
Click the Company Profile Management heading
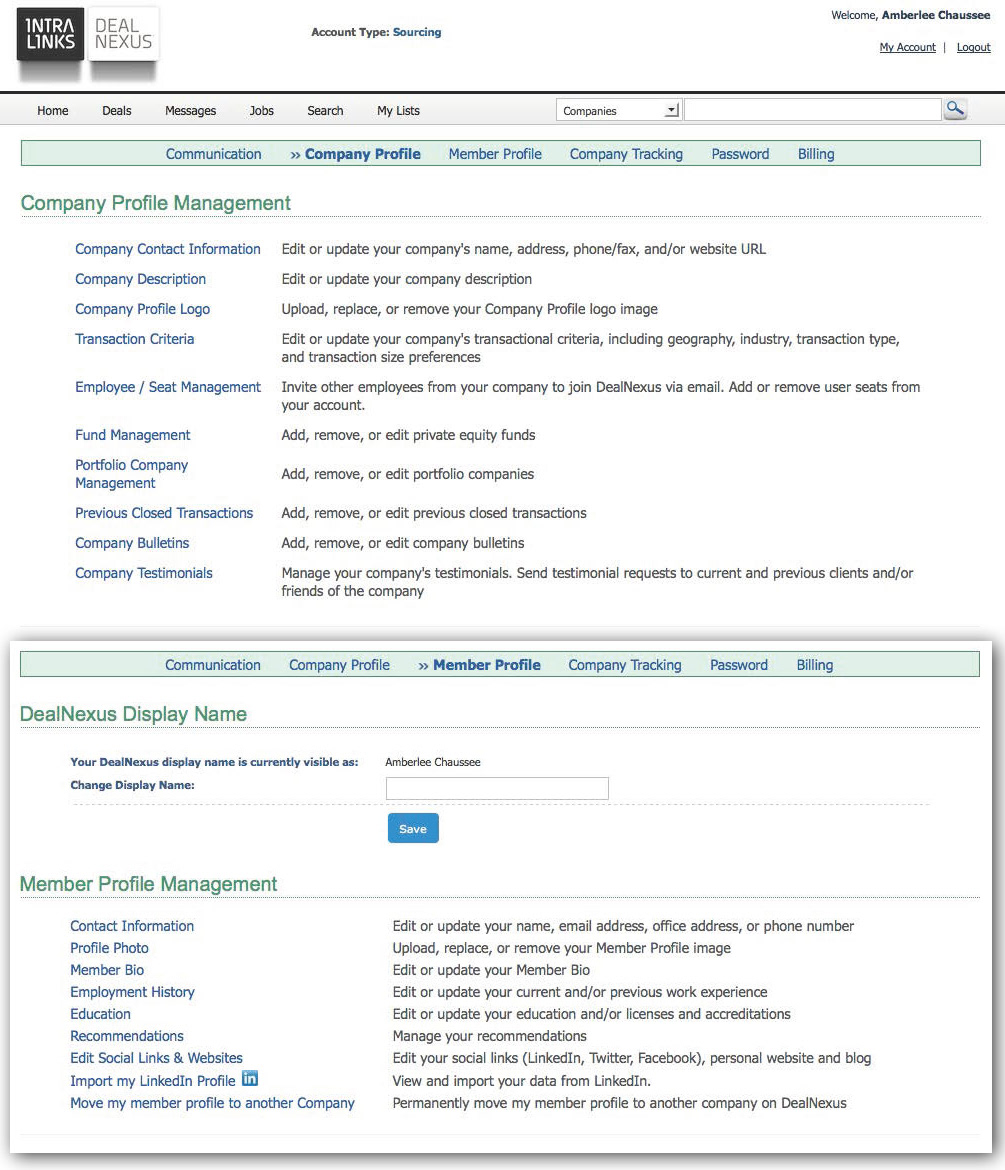(x=156, y=203)
